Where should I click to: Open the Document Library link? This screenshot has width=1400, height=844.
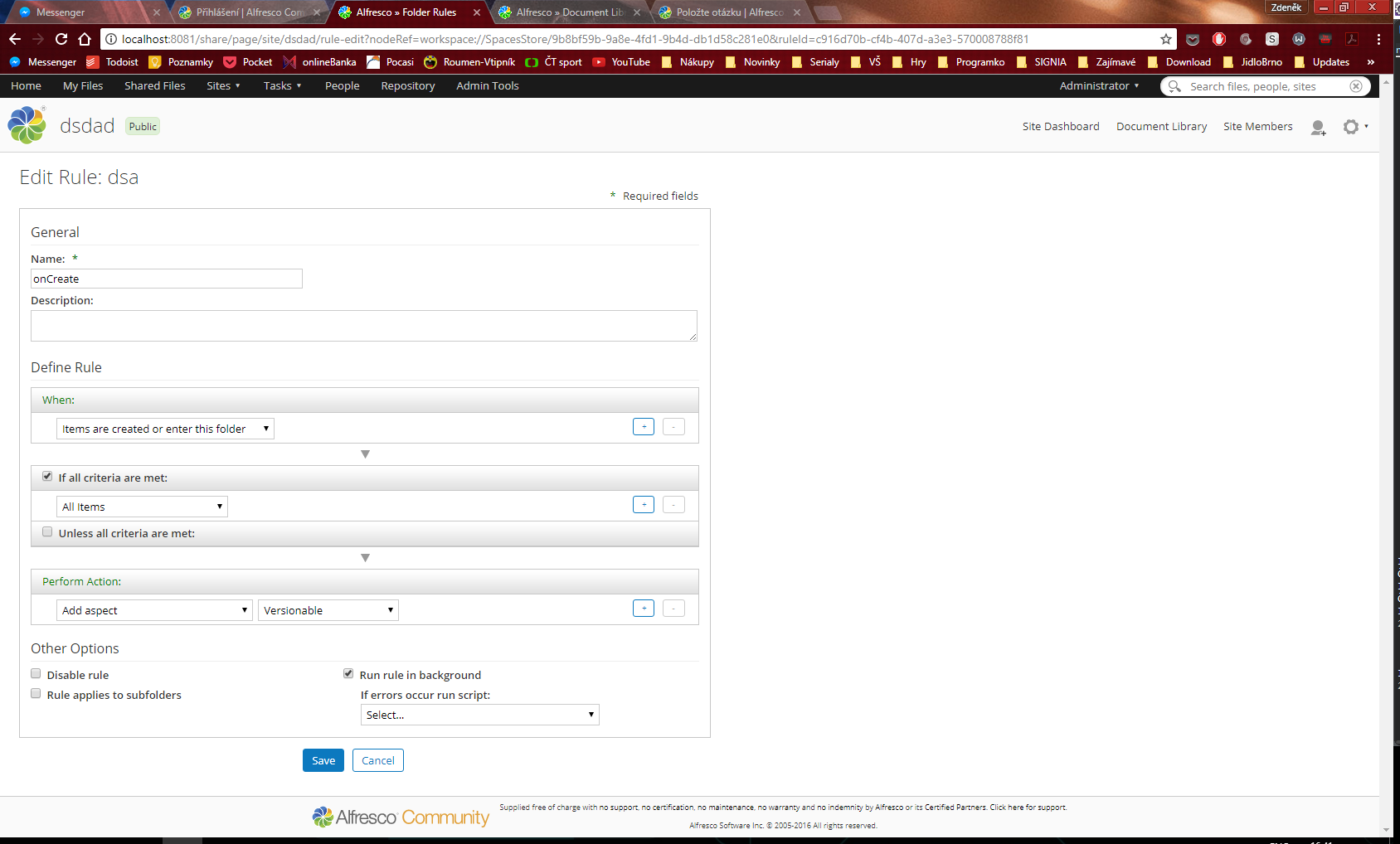1161,127
